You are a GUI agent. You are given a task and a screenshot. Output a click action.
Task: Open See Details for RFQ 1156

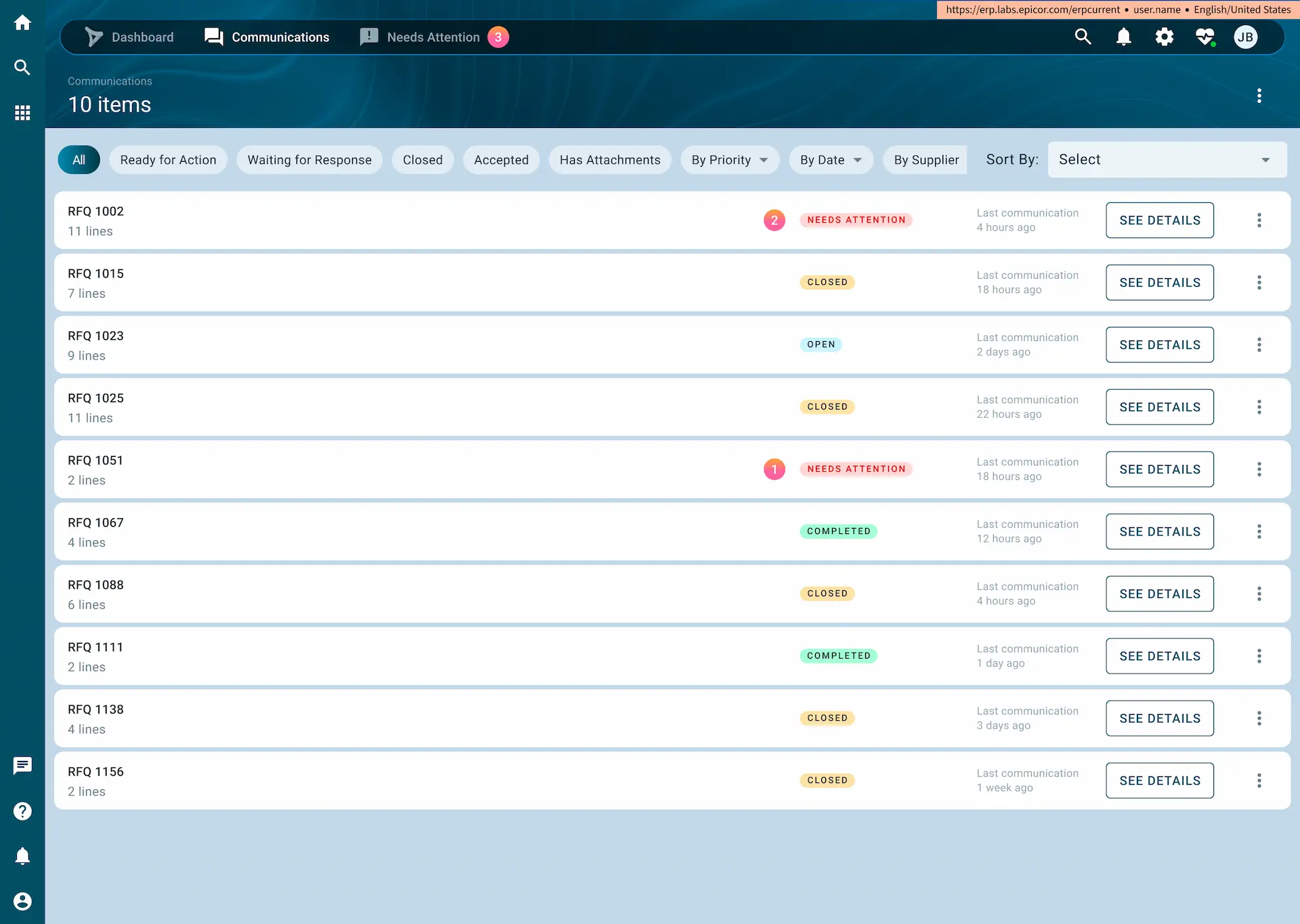coord(1159,780)
